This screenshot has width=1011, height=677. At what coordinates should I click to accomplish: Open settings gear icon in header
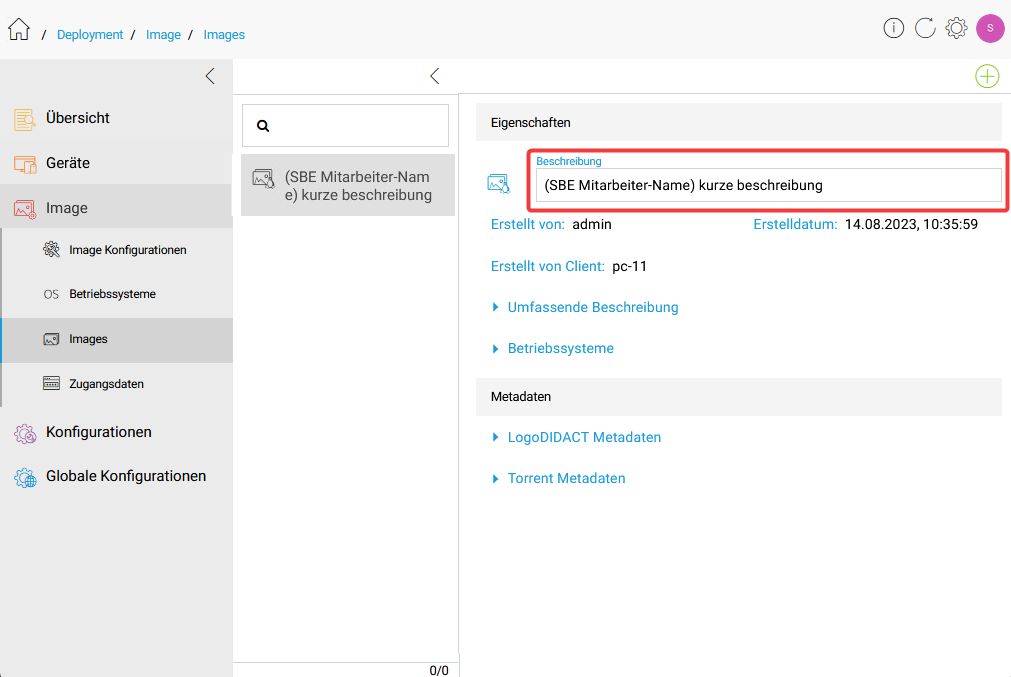click(956, 28)
